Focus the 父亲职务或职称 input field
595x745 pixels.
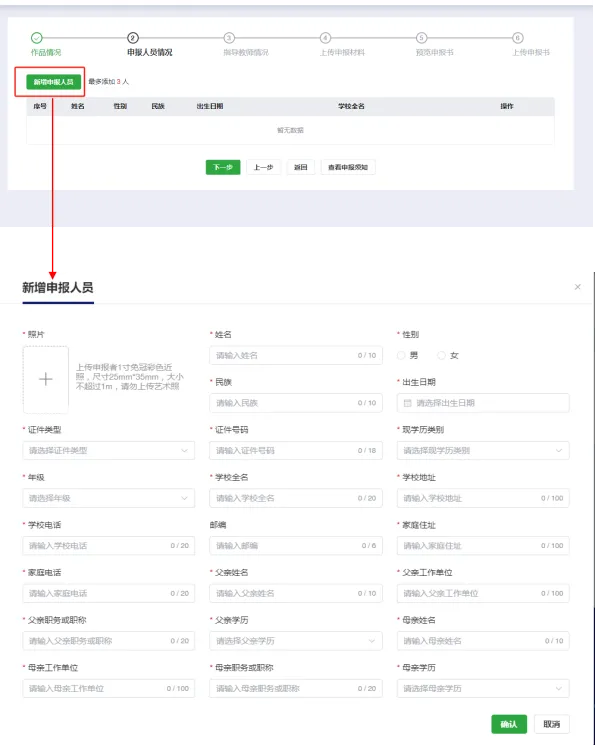pyautogui.click(x=108, y=641)
